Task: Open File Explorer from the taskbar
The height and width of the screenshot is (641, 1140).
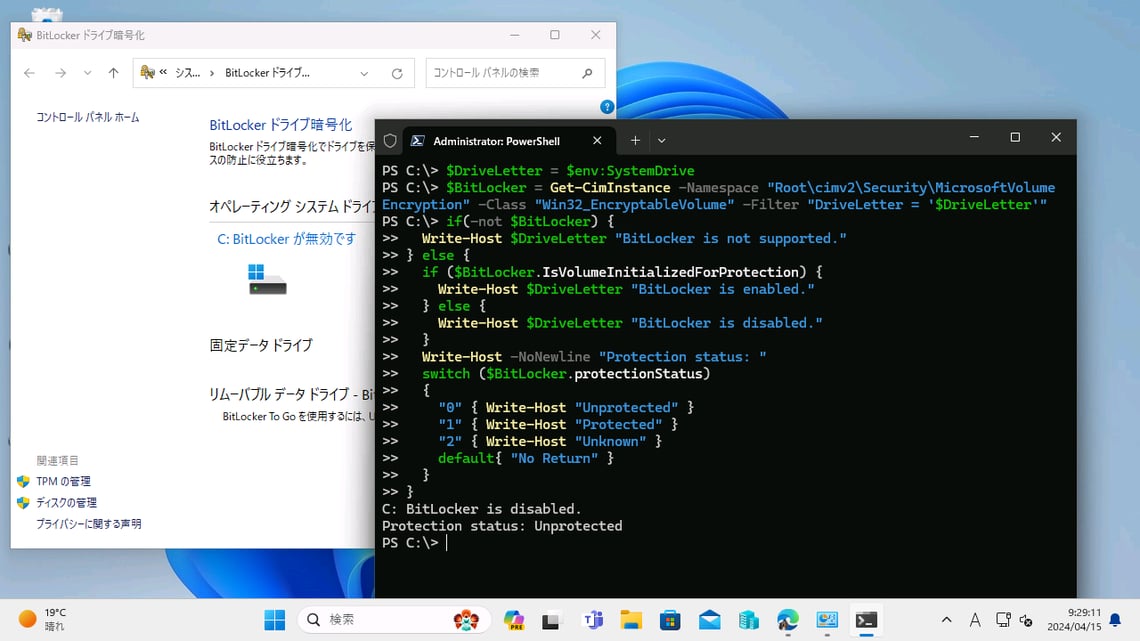Action: [x=629, y=620]
